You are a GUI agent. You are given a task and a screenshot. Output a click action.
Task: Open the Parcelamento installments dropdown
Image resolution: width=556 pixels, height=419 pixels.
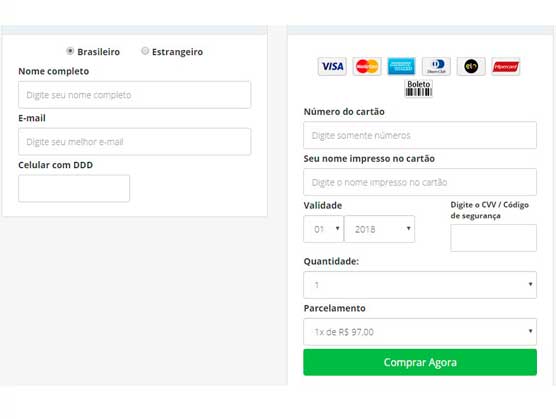[420, 332]
